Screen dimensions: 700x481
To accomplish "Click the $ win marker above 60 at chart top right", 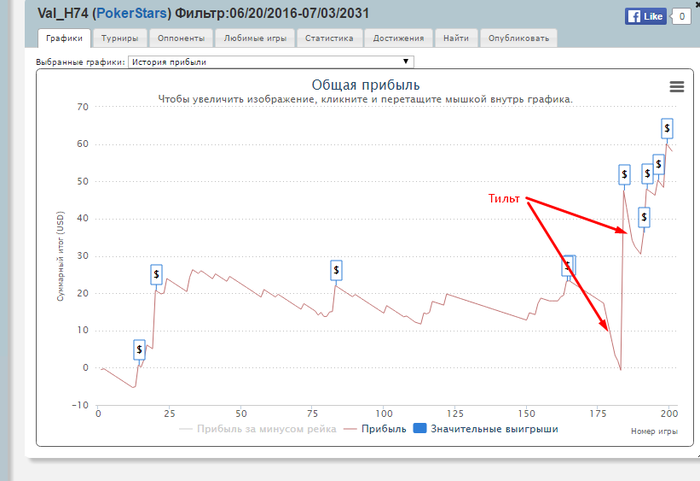I will 667,129.
